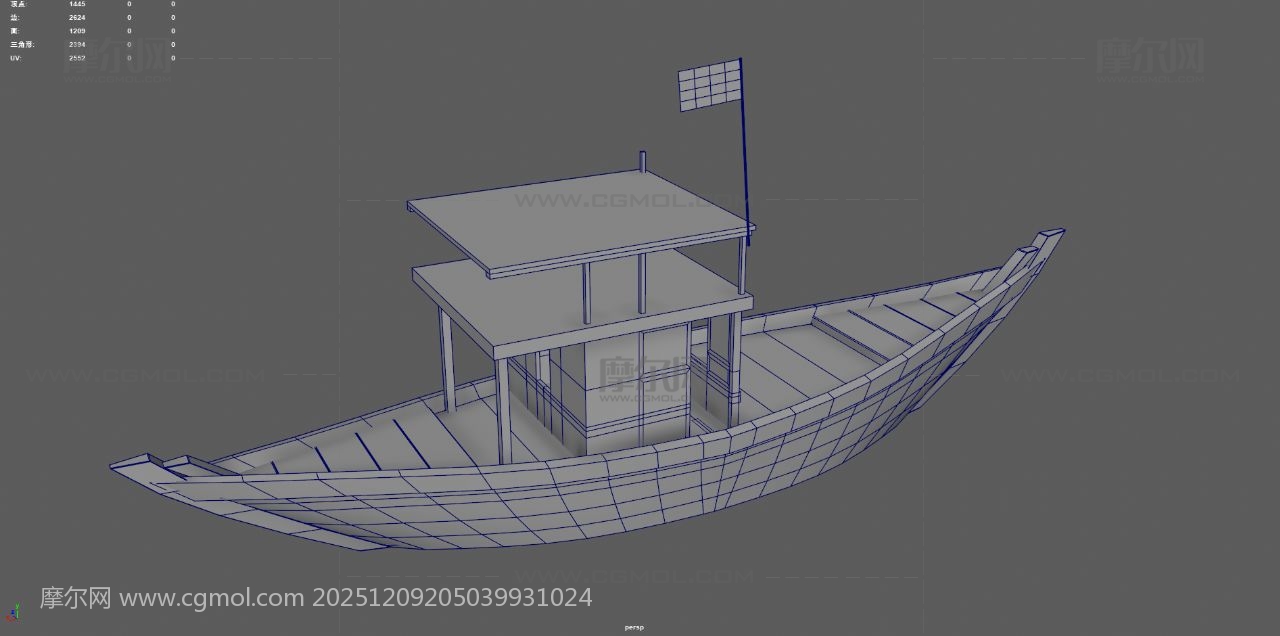Click the 边 edge count value 2624

(77, 17)
